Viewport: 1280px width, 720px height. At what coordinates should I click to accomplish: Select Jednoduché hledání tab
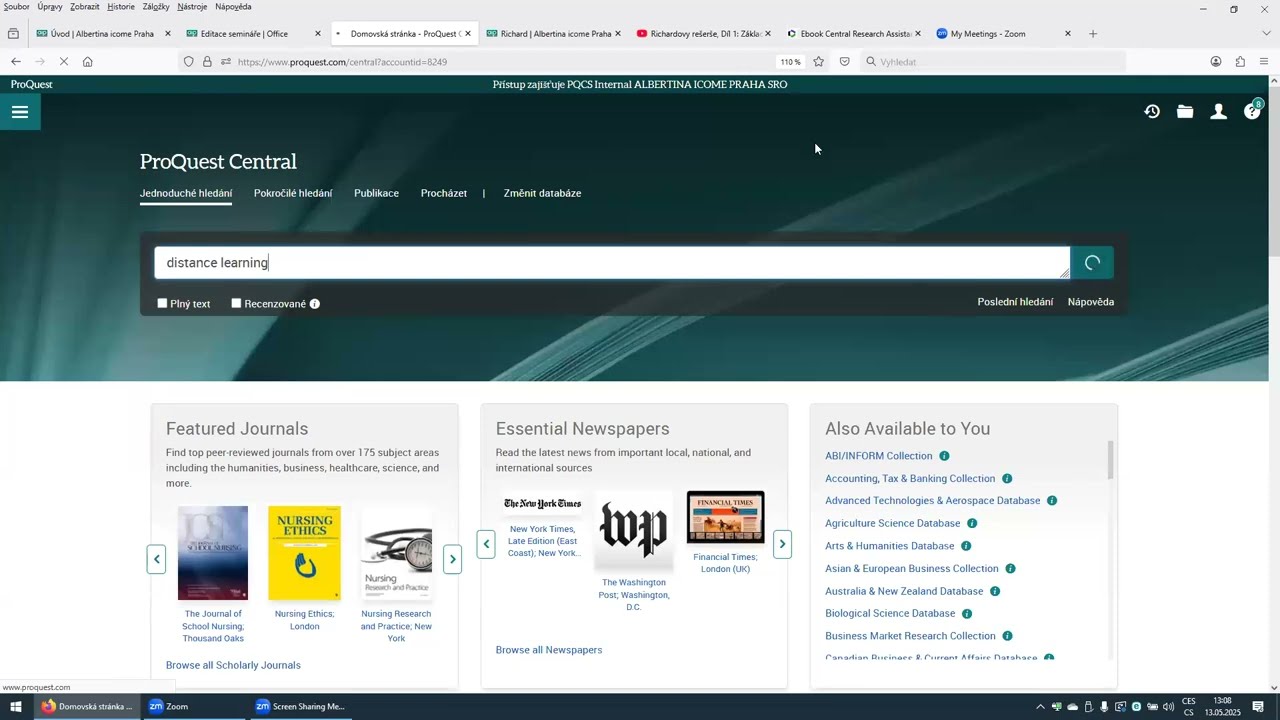point(186,193)
